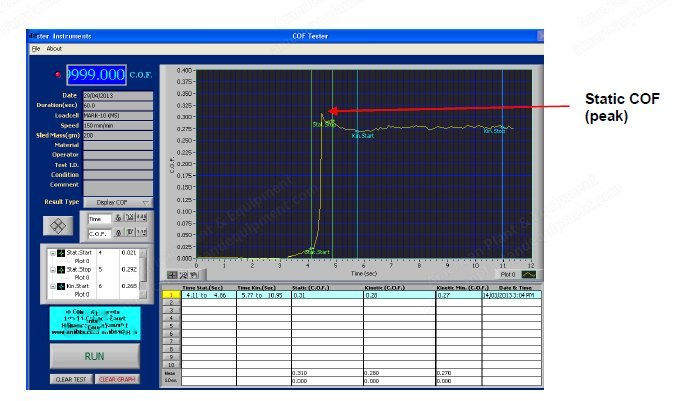673x401 pixels.
Task: Click the Plot 0 legend line sample
Action: coord(528,274)
